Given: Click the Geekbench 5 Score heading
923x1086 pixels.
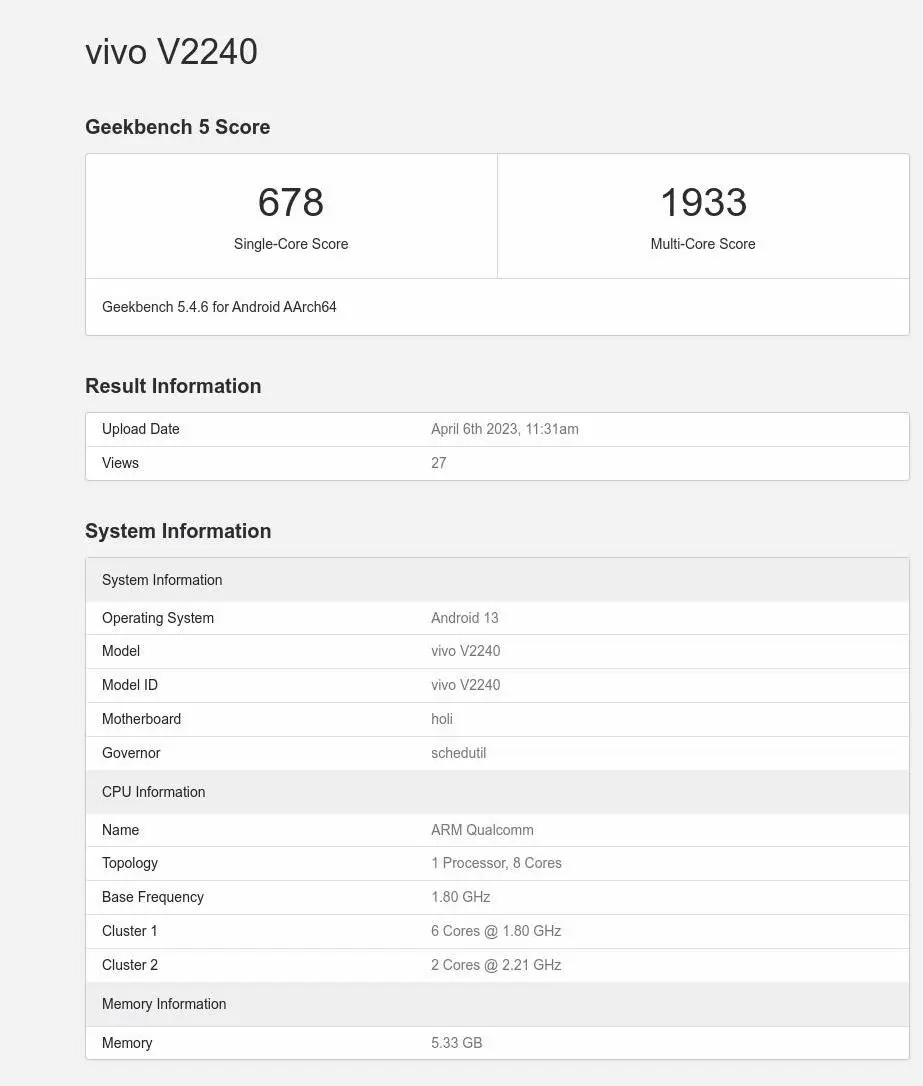Looking at the screenshot, I should coord(177,127).
